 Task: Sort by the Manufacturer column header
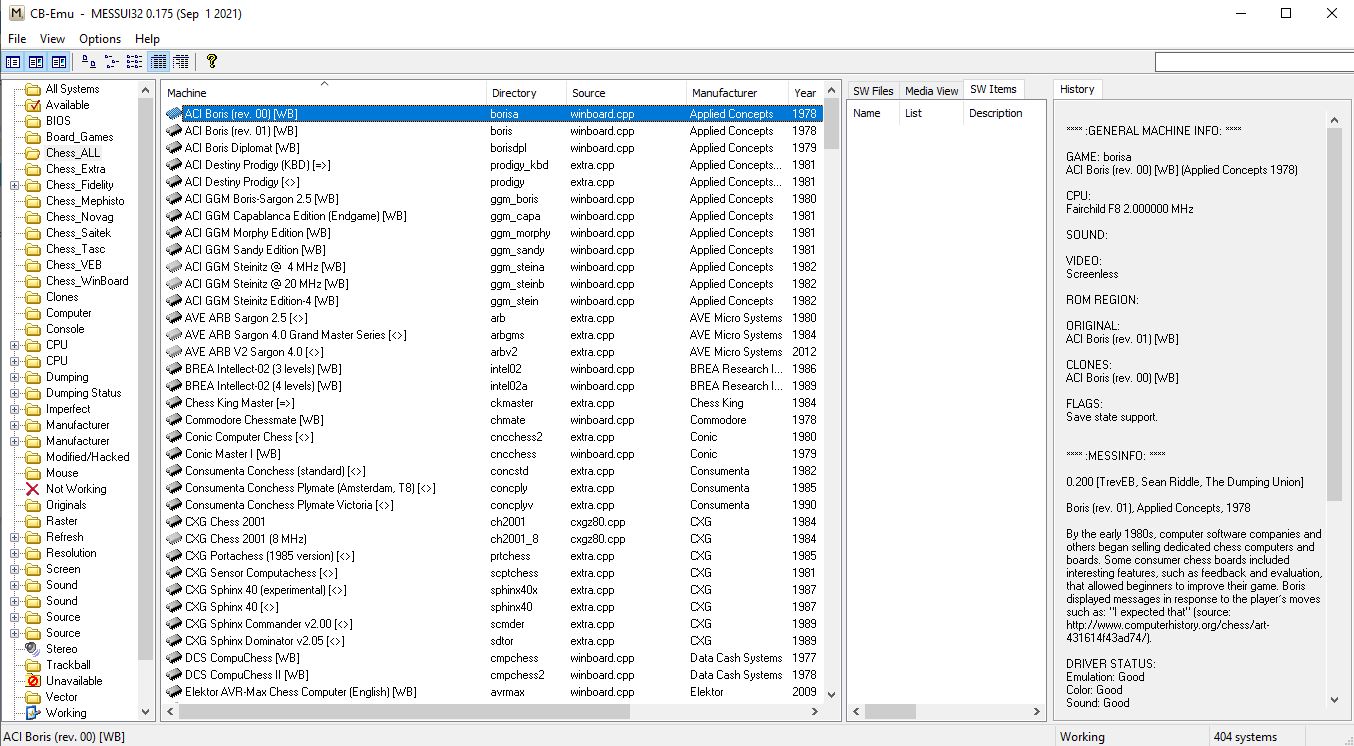click(x=738, y=93)
